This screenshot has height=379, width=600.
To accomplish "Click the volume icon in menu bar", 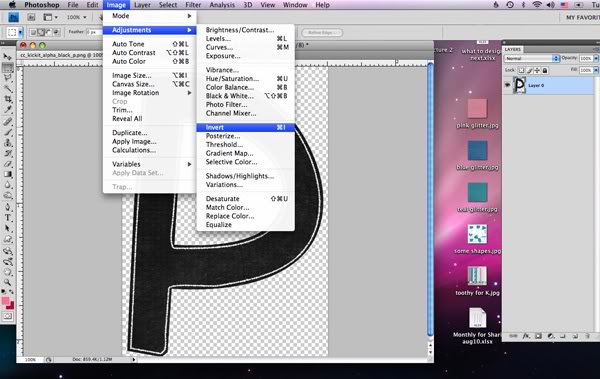I will coord(551,5).
